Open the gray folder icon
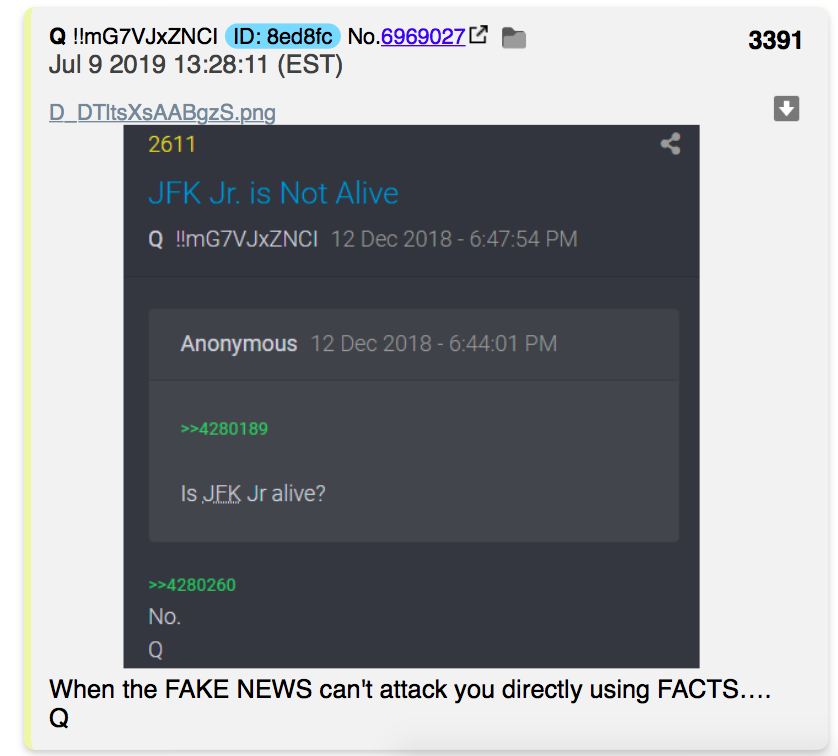 (x=514, y=38)
